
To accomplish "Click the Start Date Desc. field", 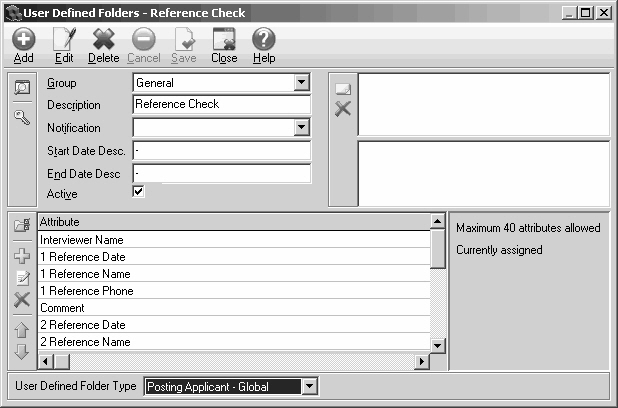I will coord(221,151).
